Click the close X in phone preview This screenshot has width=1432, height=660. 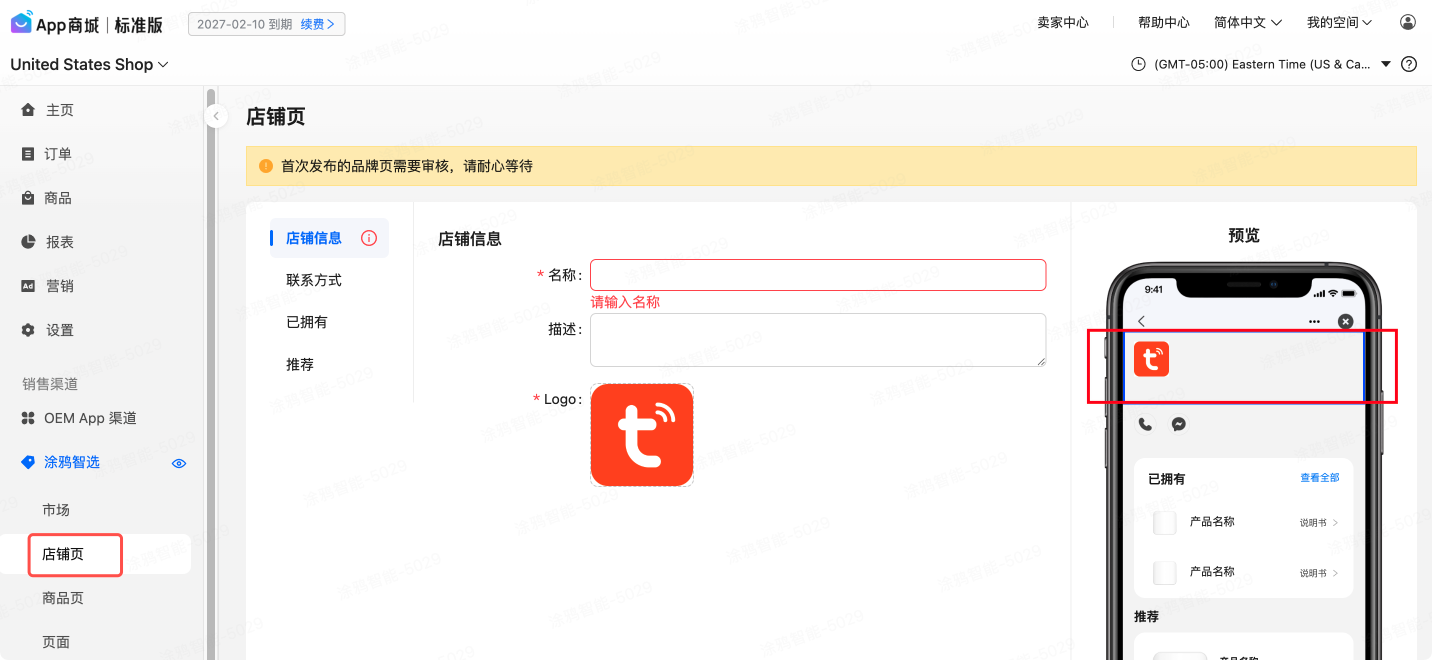(x=1346, y=321)
